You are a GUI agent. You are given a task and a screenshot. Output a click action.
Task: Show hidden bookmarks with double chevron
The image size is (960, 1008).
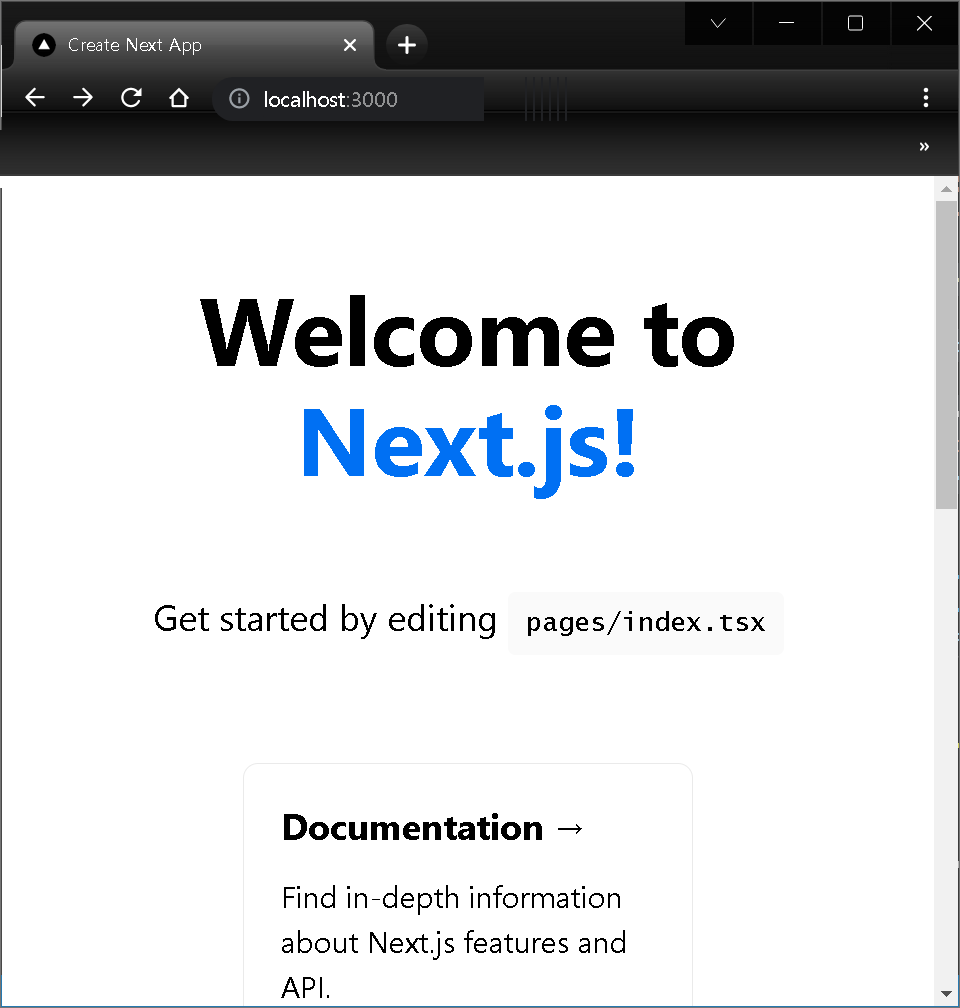point(924,147)
